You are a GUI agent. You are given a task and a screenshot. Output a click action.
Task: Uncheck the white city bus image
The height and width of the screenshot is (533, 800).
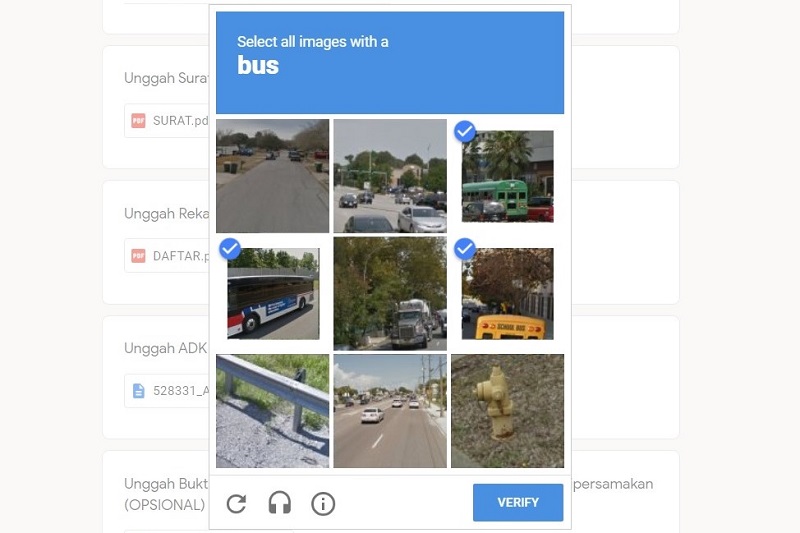(273, 293)
